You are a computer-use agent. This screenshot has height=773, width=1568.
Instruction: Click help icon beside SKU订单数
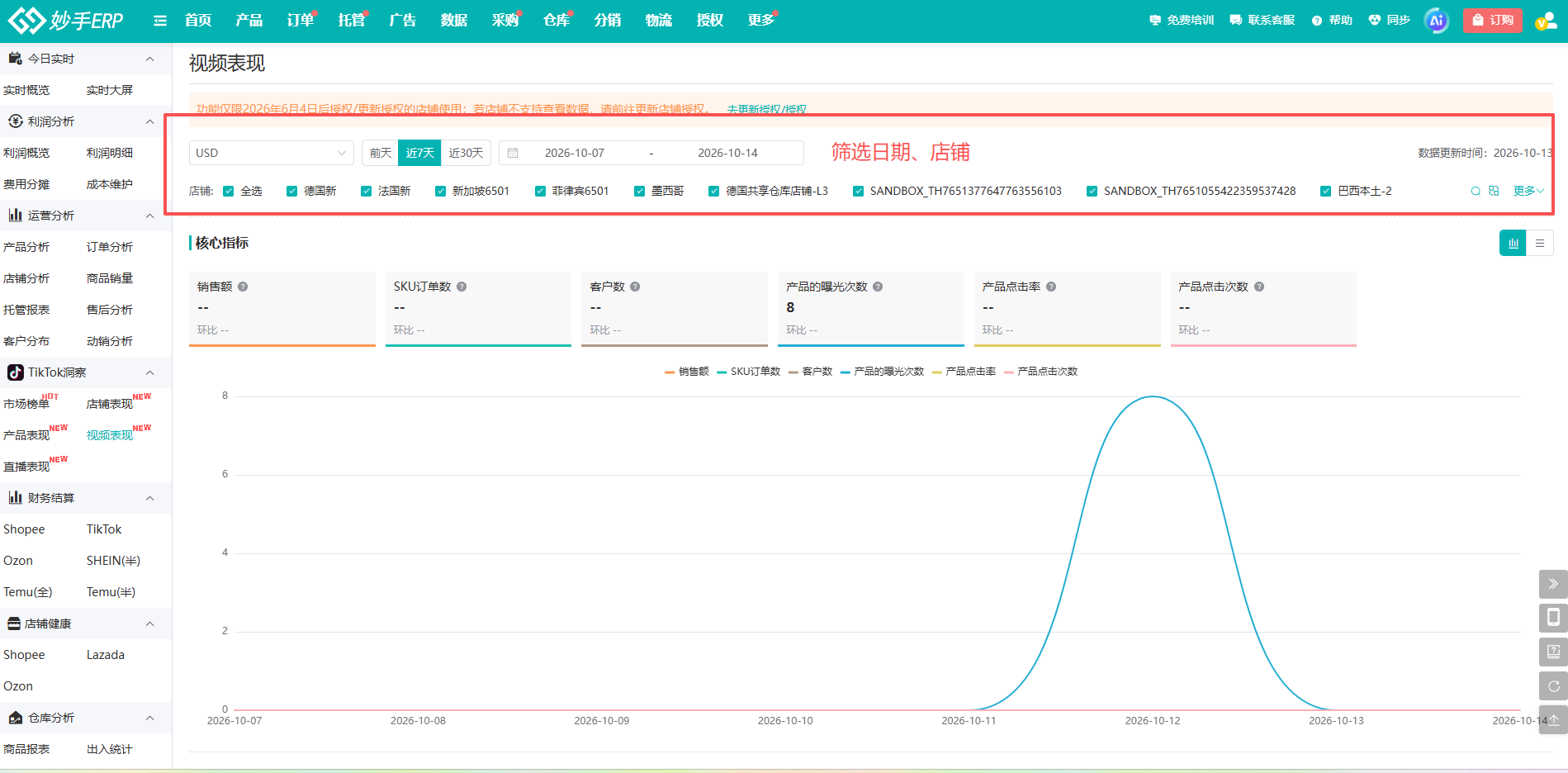[x=462, y=287]
